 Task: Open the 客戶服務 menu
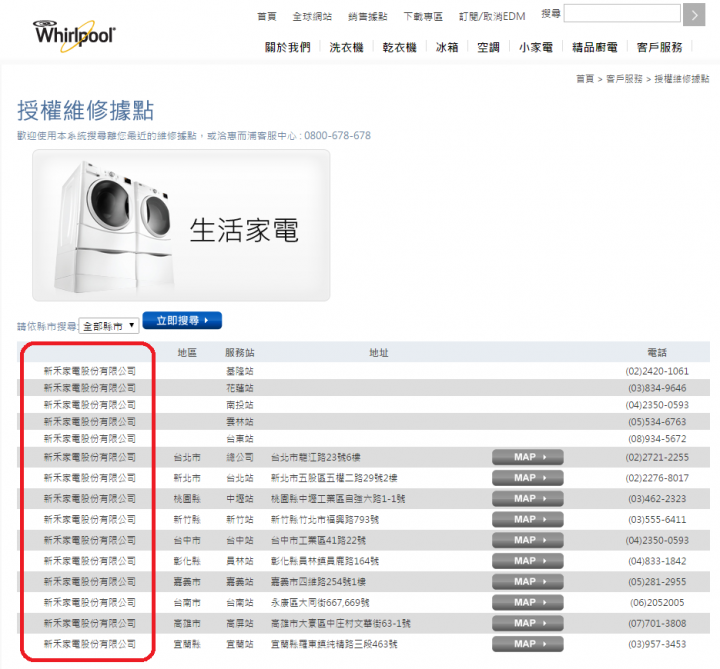(659, 47)
